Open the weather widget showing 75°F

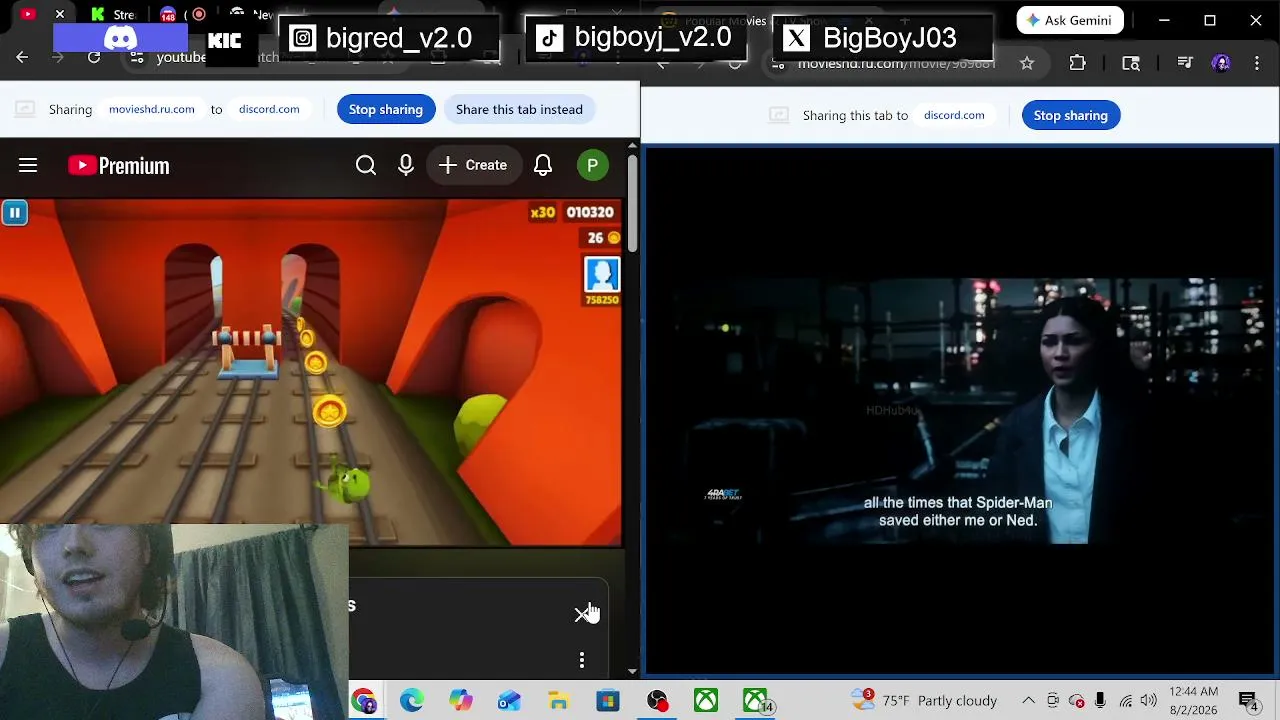925,701
